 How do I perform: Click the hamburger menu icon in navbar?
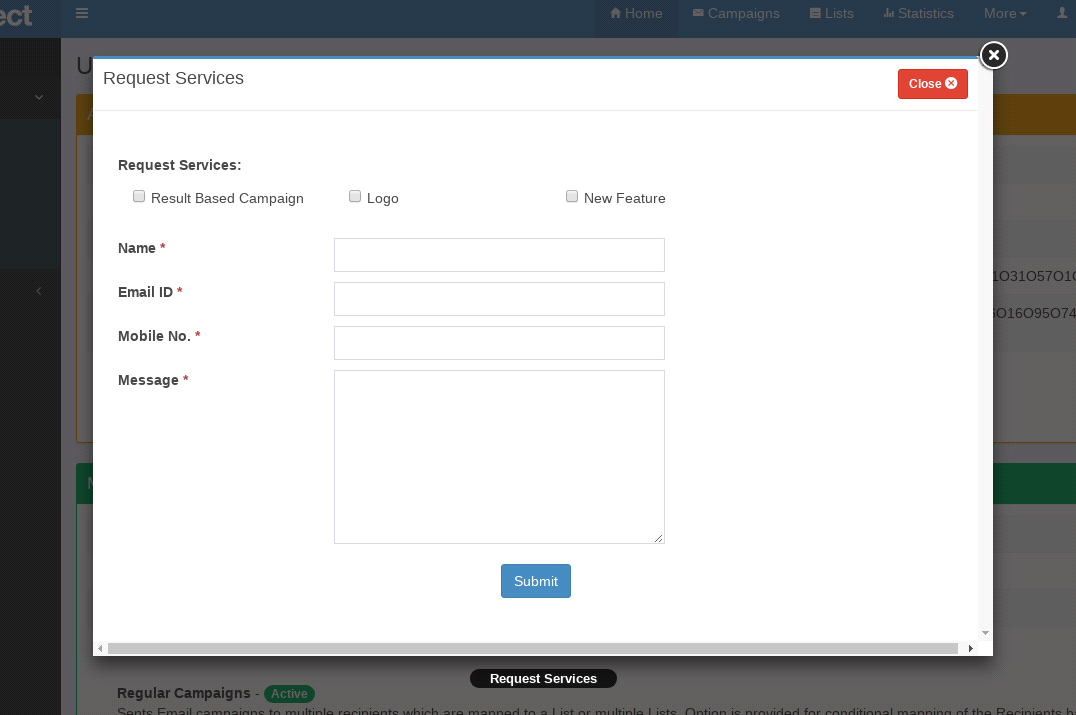tap(82, 14)
